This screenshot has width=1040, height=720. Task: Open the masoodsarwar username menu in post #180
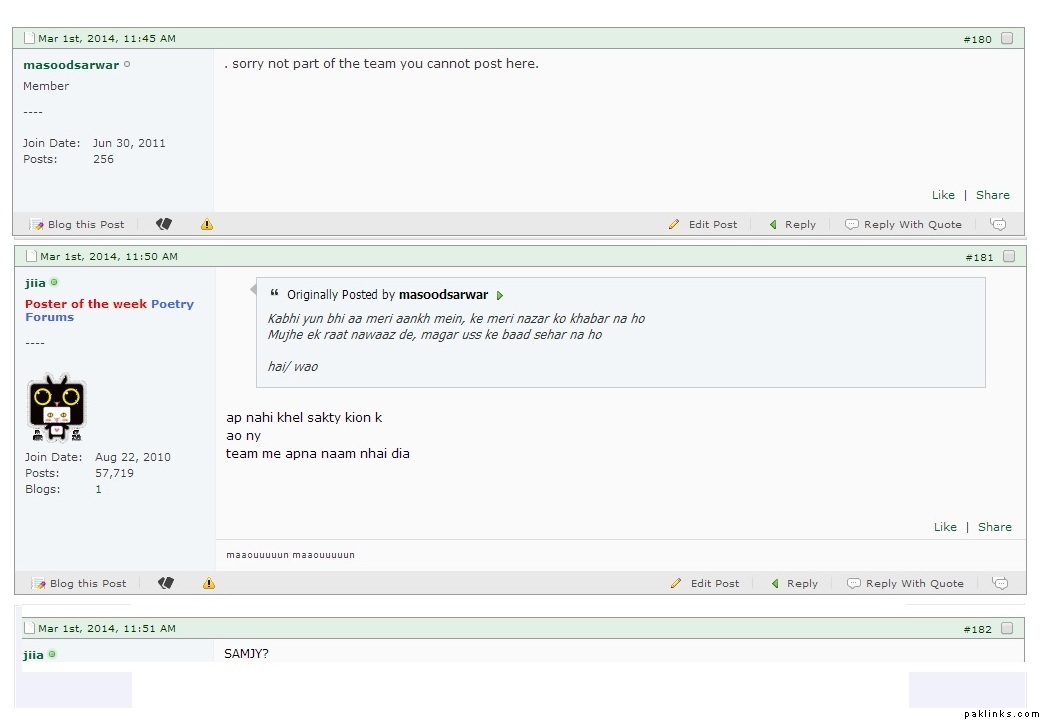pyautogui.click(x=71, y=65)
